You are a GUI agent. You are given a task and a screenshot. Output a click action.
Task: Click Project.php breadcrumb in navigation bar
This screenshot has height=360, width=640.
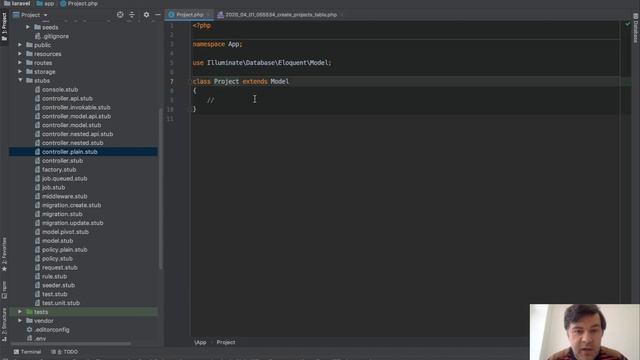[79, 4]
